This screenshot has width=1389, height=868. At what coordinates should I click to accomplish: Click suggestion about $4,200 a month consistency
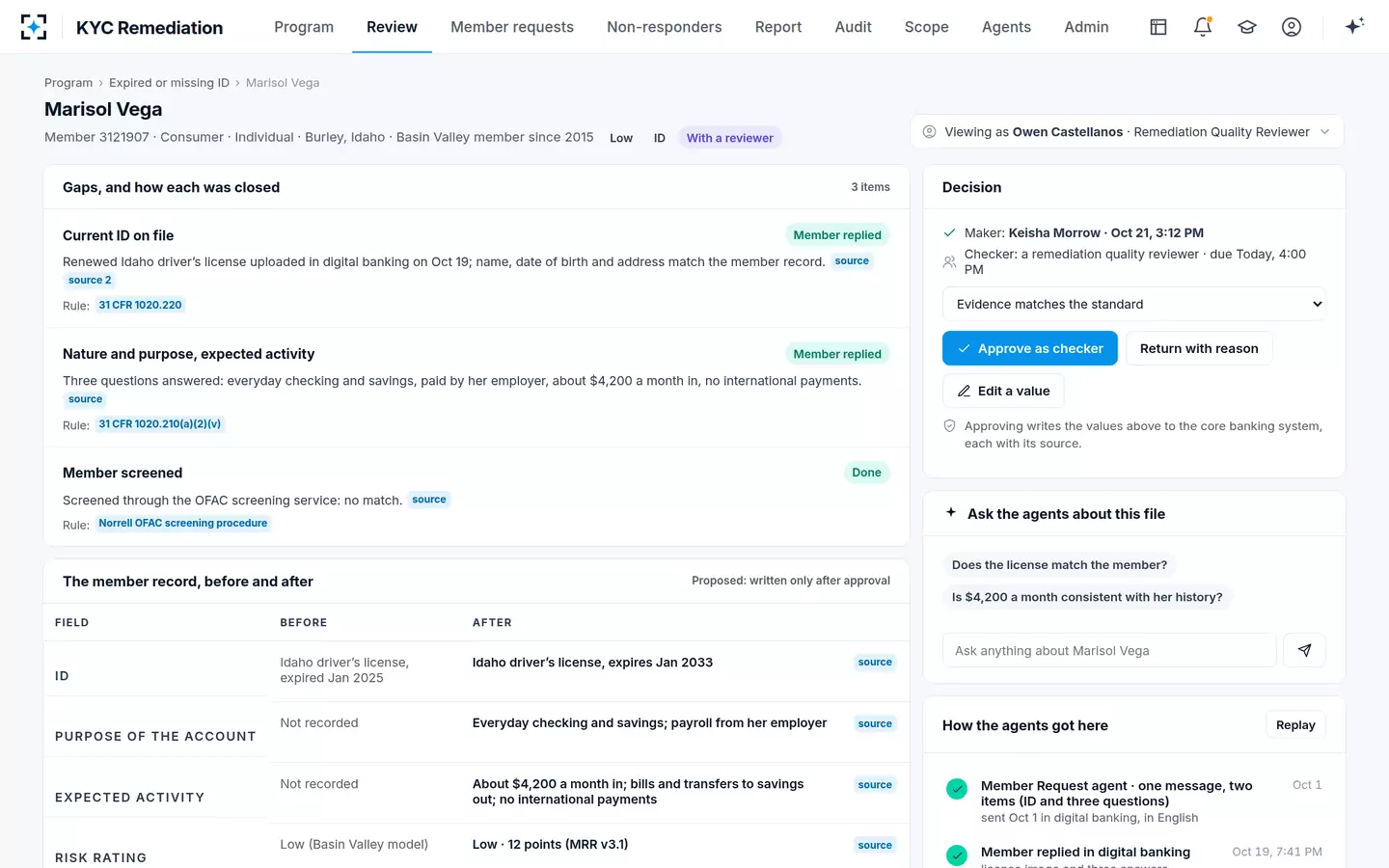point(1087,597)
